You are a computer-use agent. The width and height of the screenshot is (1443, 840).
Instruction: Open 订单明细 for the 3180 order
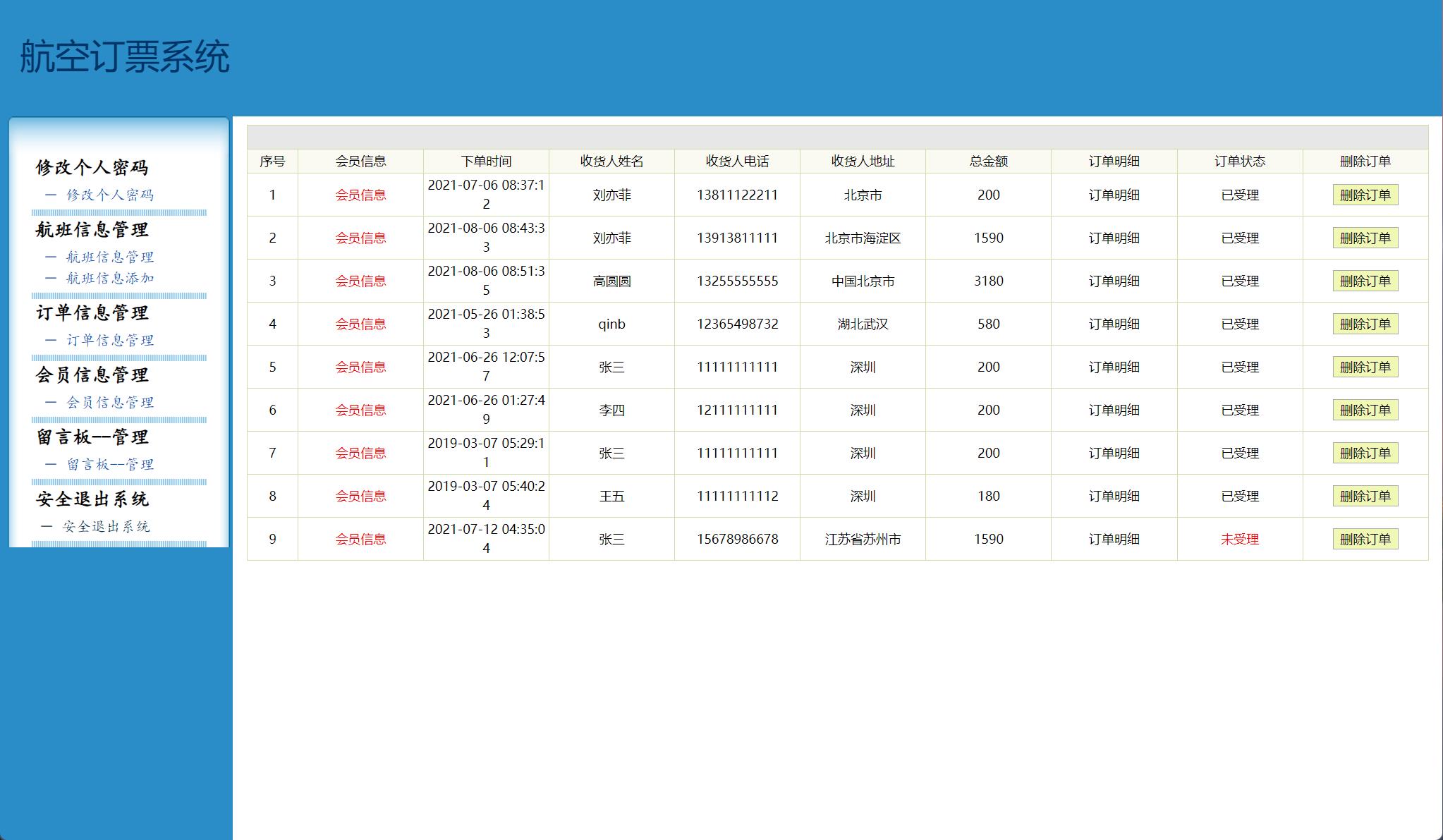click(x=1113, y=280)
